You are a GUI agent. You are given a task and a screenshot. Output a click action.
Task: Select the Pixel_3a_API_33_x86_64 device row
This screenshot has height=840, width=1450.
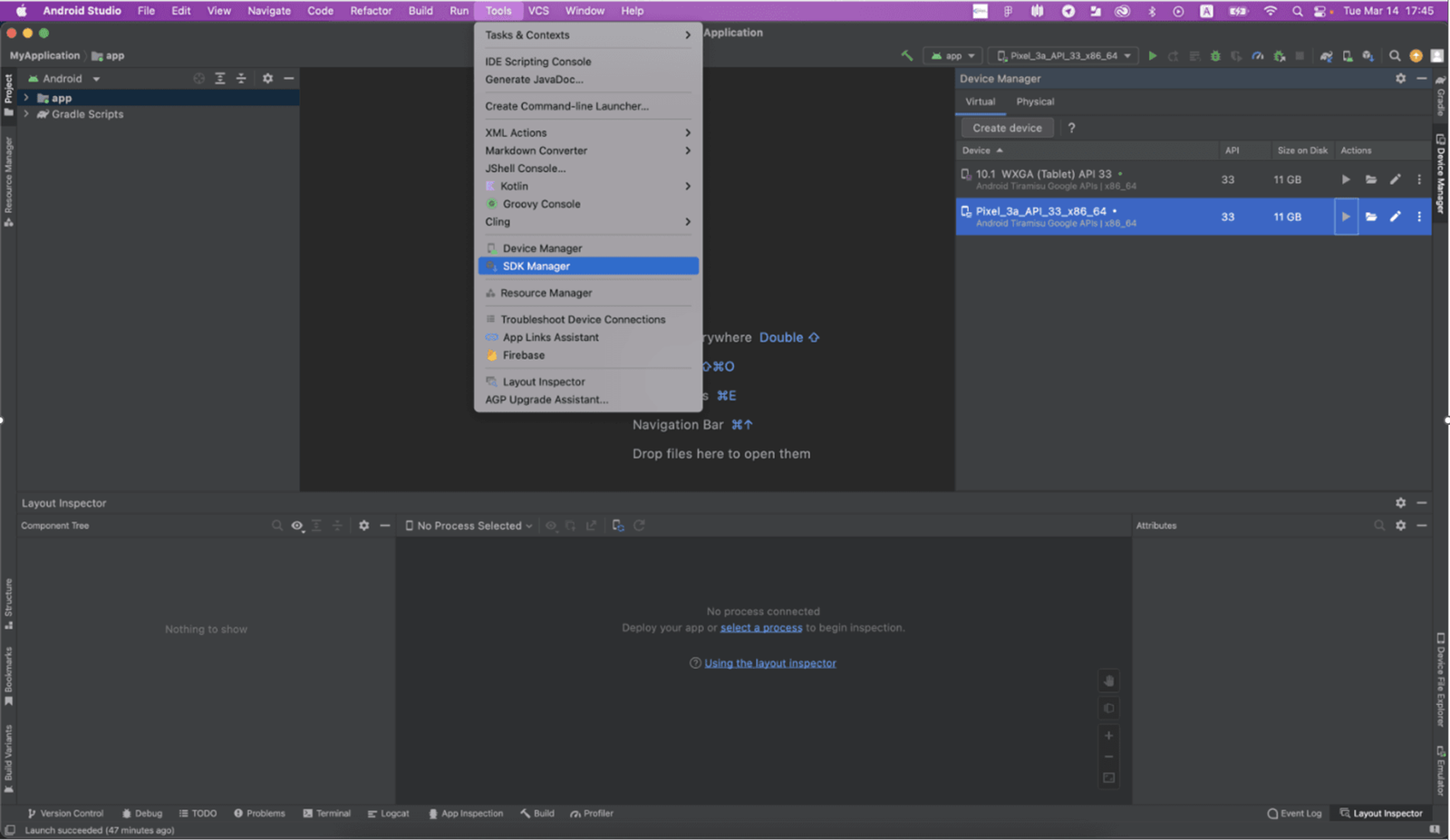1194,217
